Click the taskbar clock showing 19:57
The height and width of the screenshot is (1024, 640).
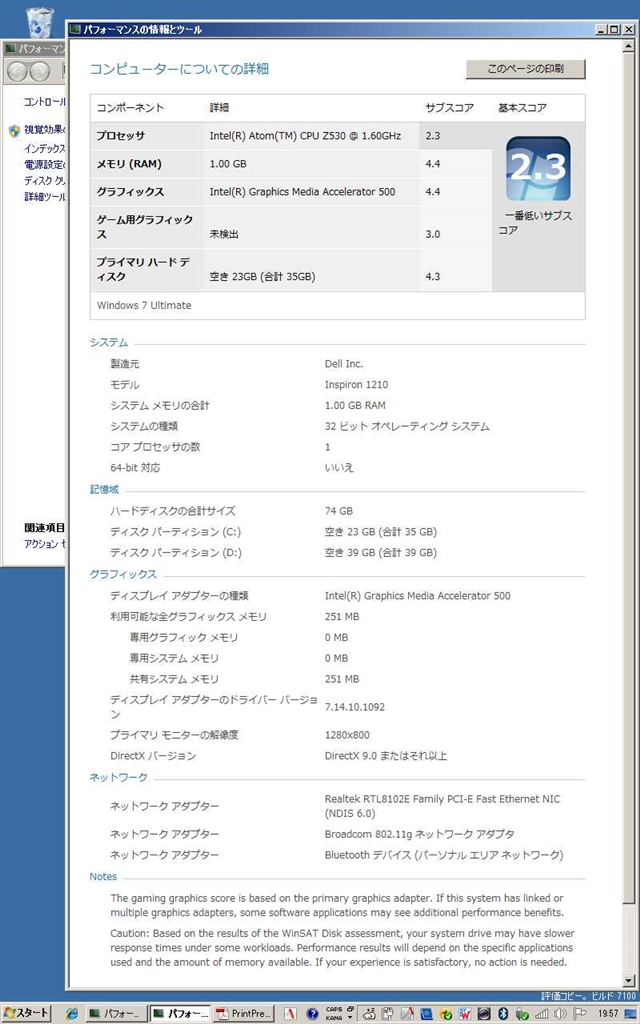pos(609,1014)
